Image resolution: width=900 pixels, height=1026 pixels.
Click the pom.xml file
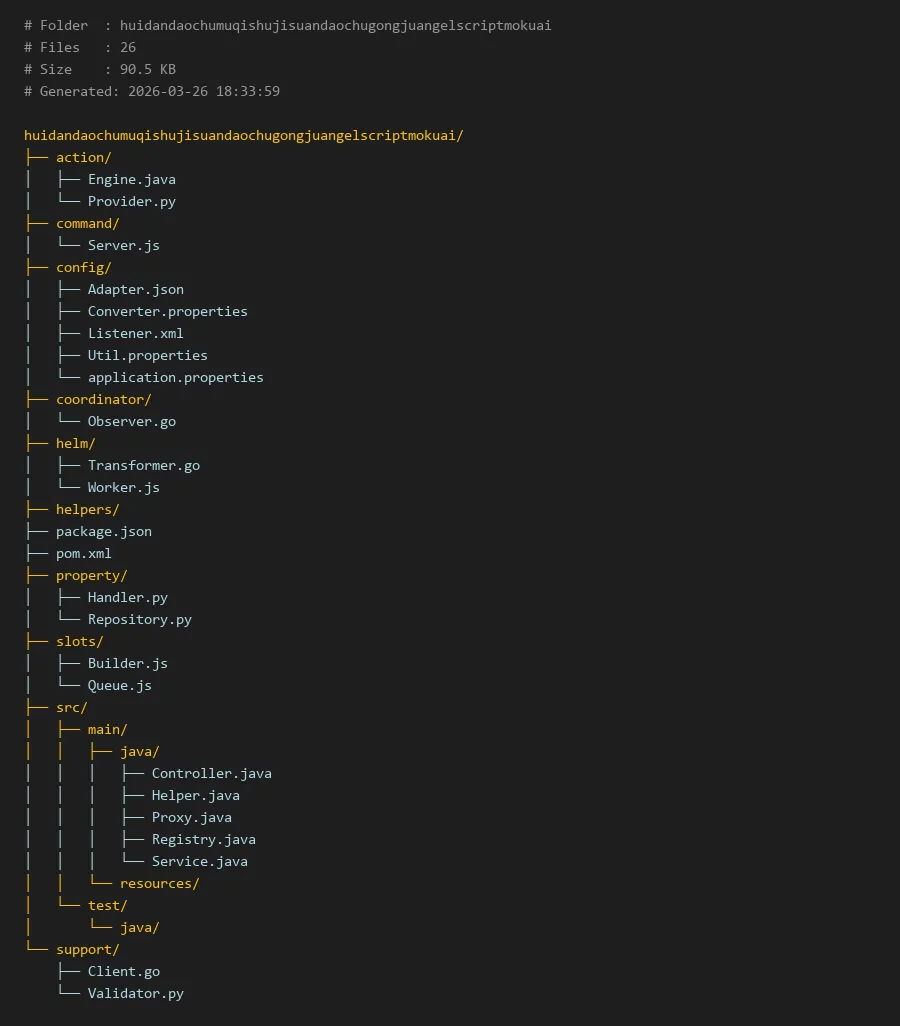click(83, 553)
